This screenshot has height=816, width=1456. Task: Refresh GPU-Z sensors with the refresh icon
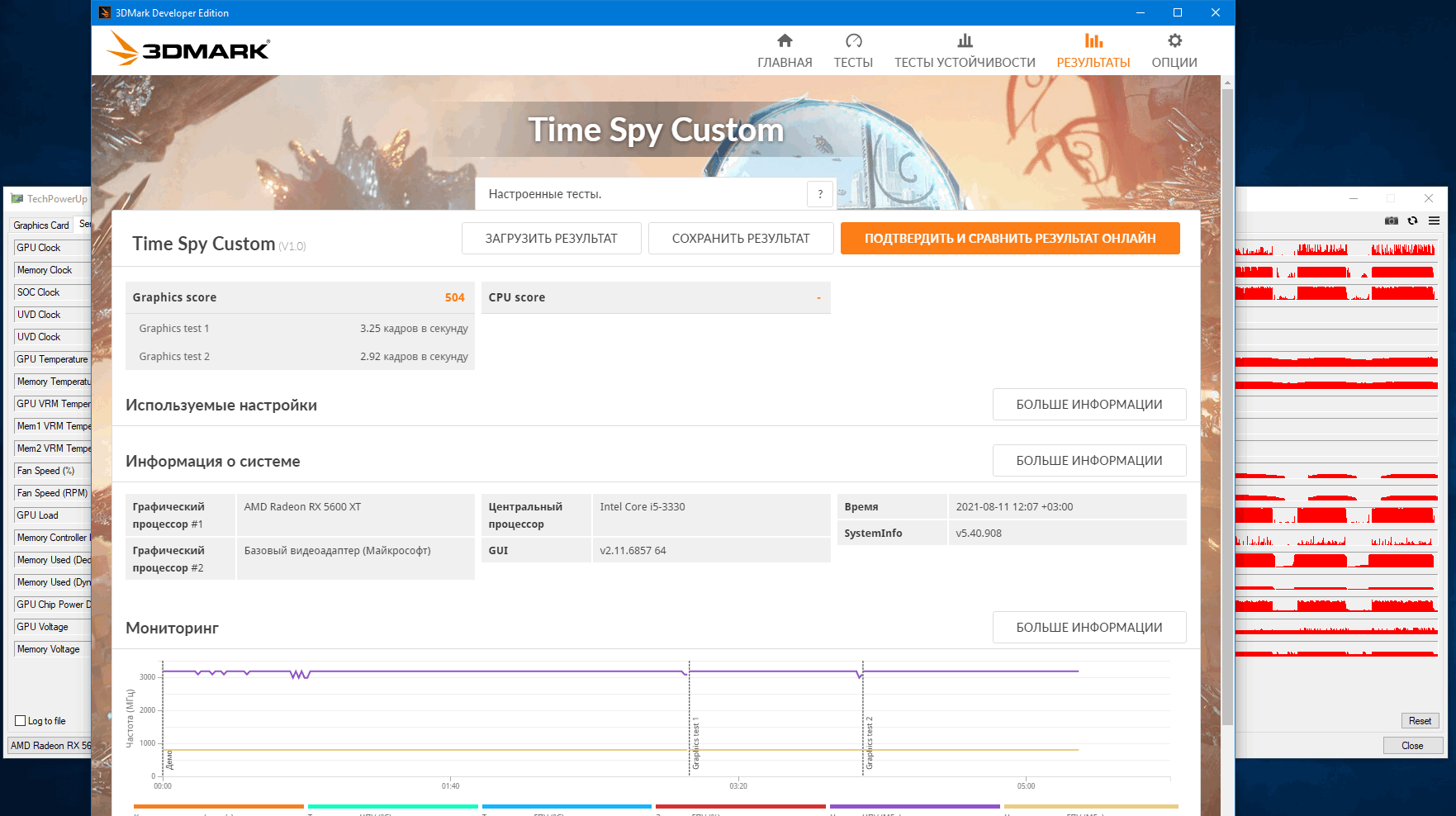(x=1413, y=221)
